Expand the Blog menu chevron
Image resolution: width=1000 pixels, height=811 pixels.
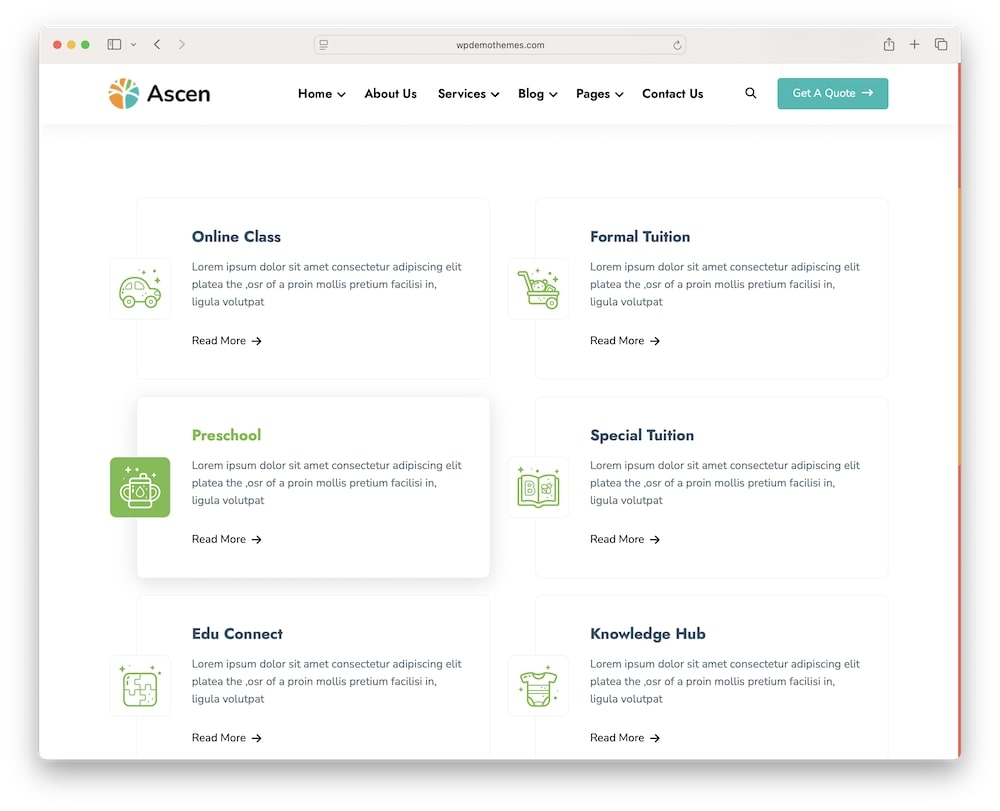click(553, 94)
